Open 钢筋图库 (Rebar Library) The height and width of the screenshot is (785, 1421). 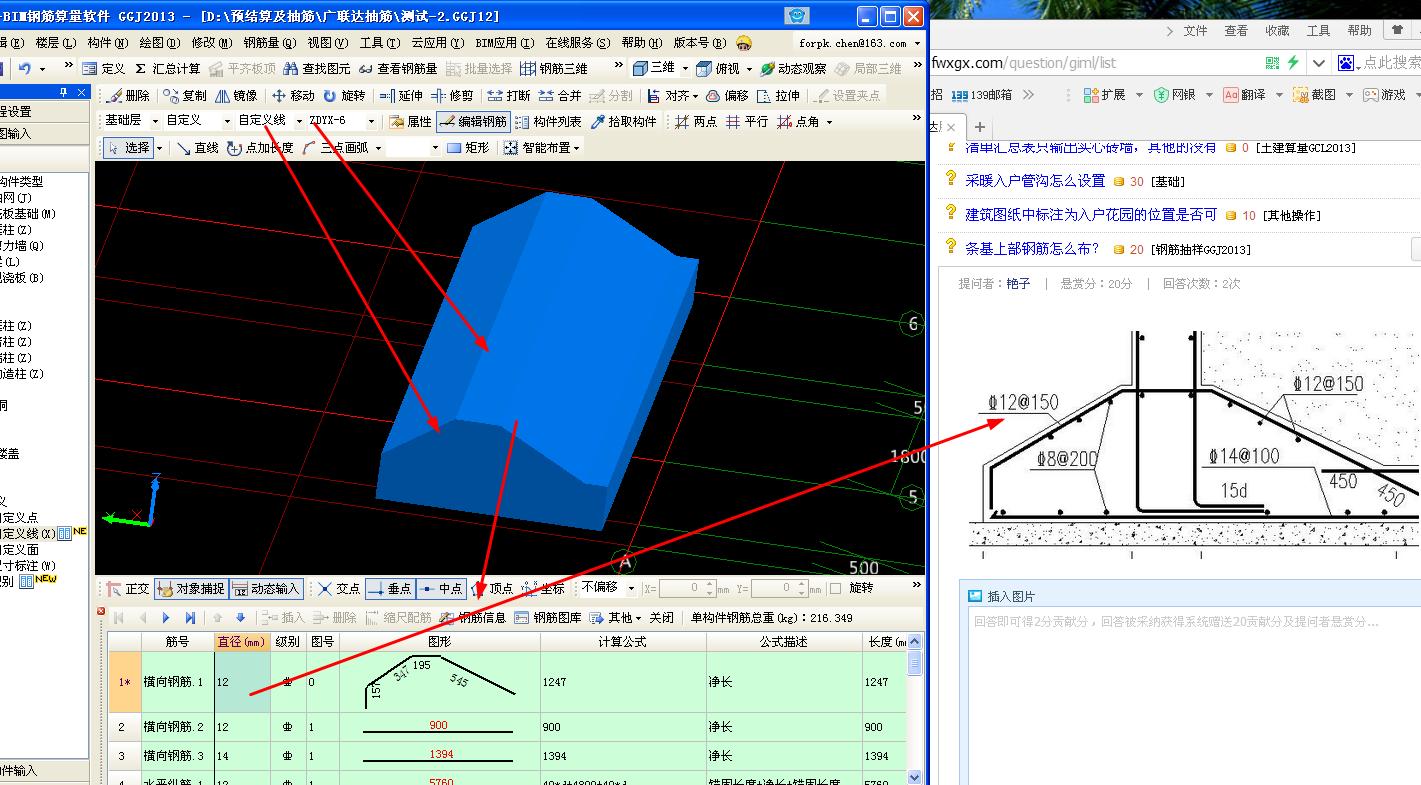(547, 618)
